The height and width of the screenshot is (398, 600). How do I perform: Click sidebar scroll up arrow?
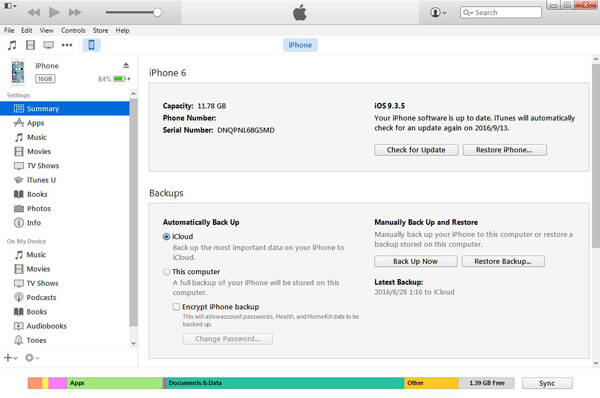click(133, 94)
